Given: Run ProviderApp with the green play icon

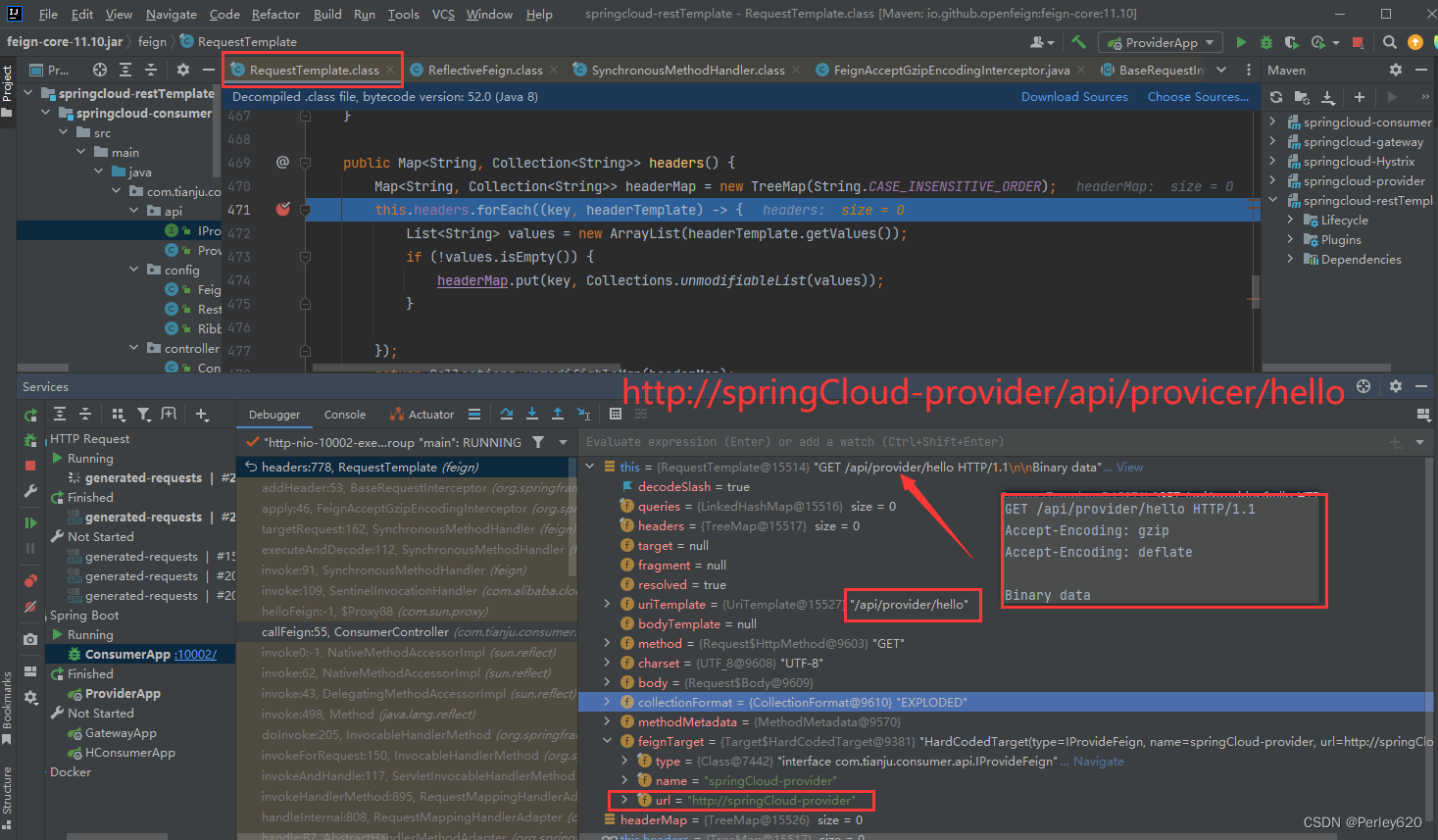Looking at the screenshot, I should tap(1241, 42).
